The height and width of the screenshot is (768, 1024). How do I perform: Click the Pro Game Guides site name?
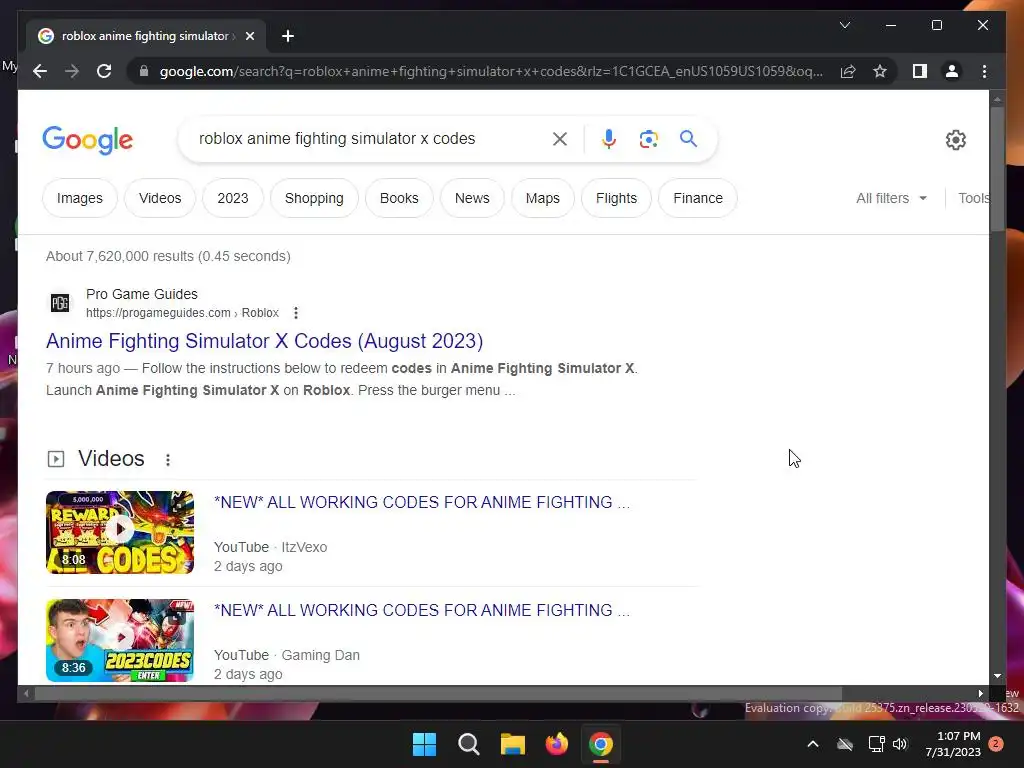(x=142, y=294)
